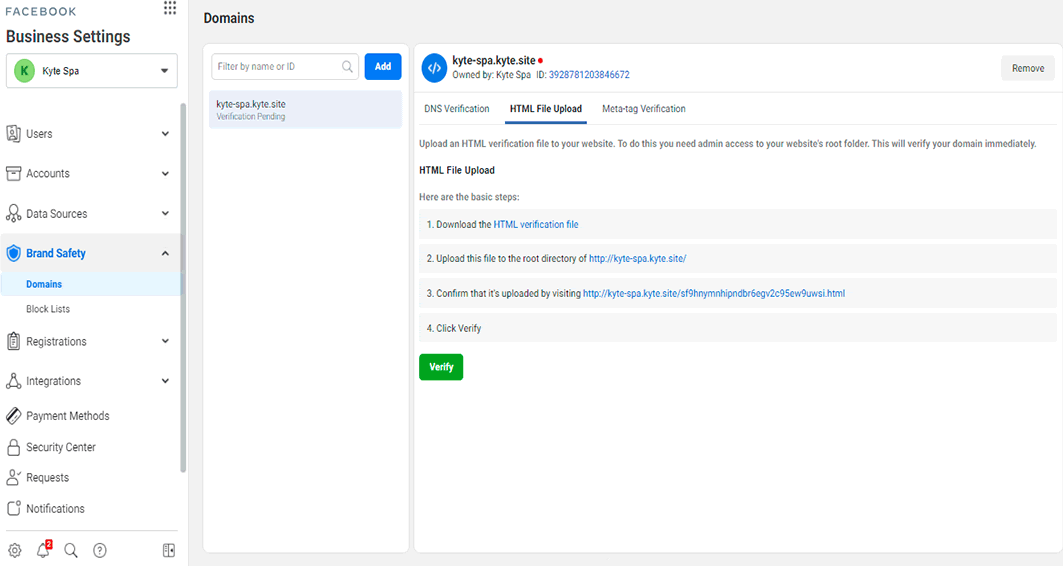The height and width of the screenshot is (566, 1063).
Task: Download the HTML verification file link
Action: click(536, 224)
